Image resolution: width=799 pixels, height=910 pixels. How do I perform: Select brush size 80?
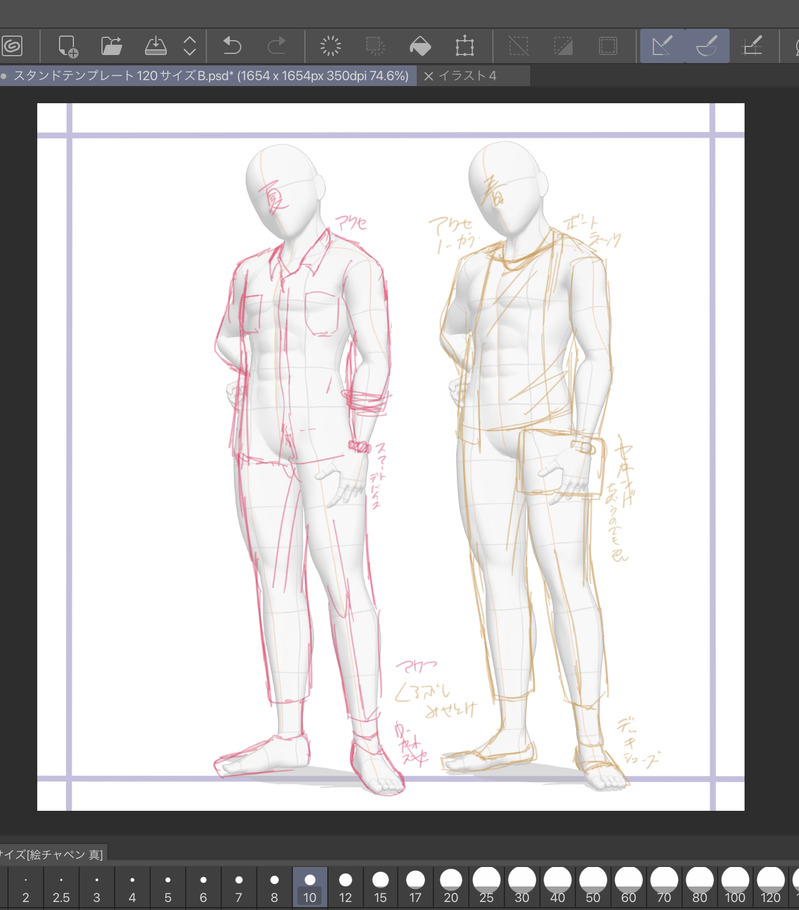[699, 887]
